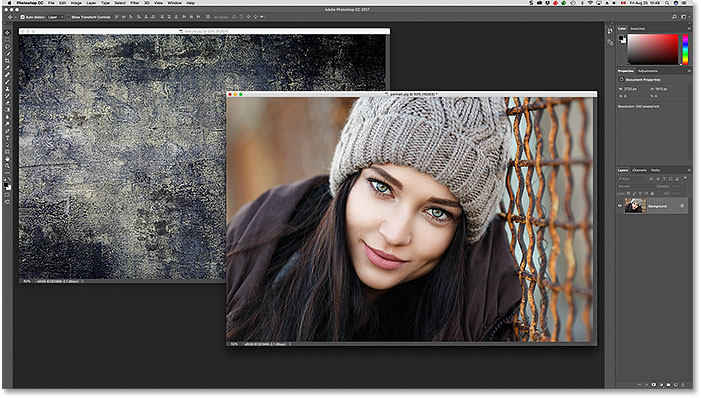701x398 pixels.
Task: Open the Layer menu
Action: click(x=91, y=3)
